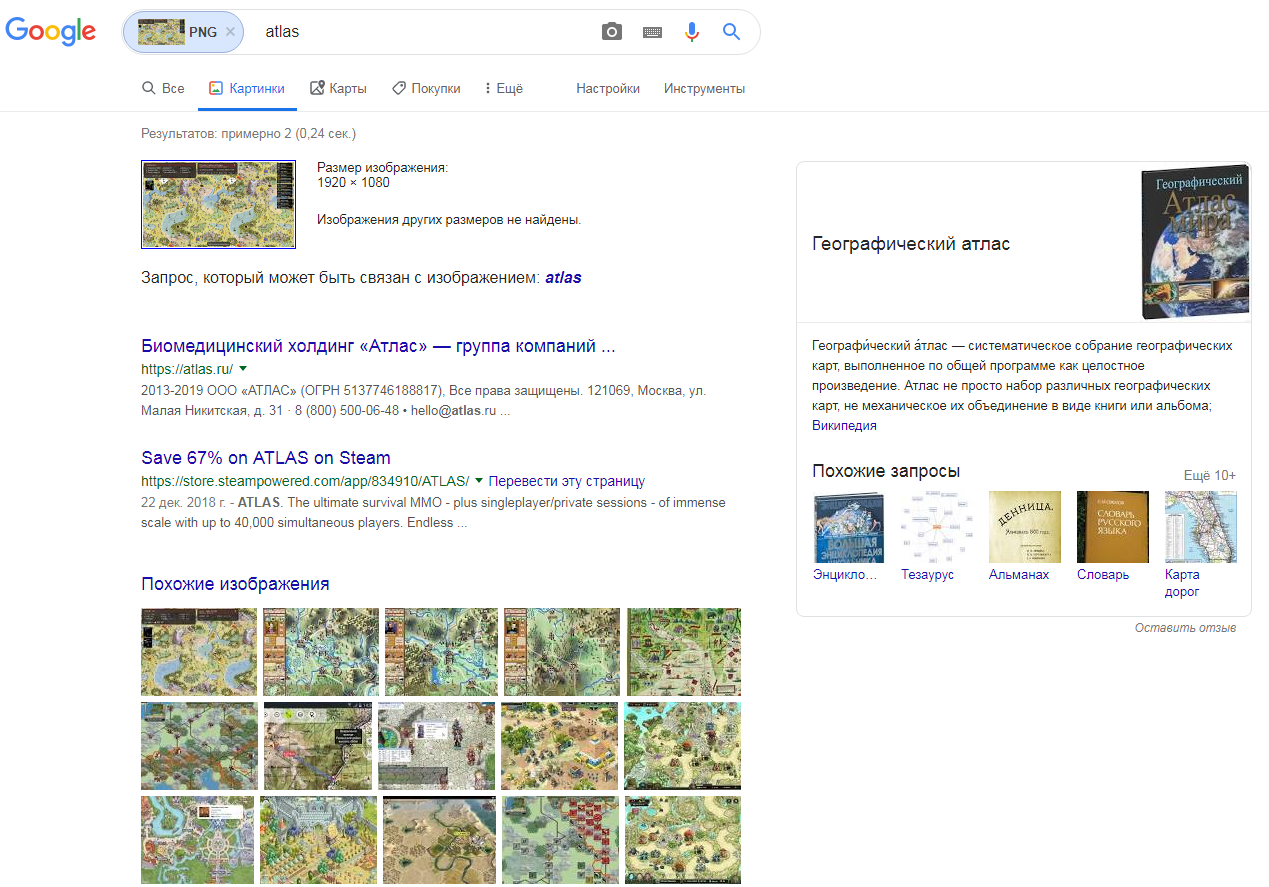This screenshot has height=887, width=1269.
Task: Remove the PNG image chip from search
Action: pos(230,32)
